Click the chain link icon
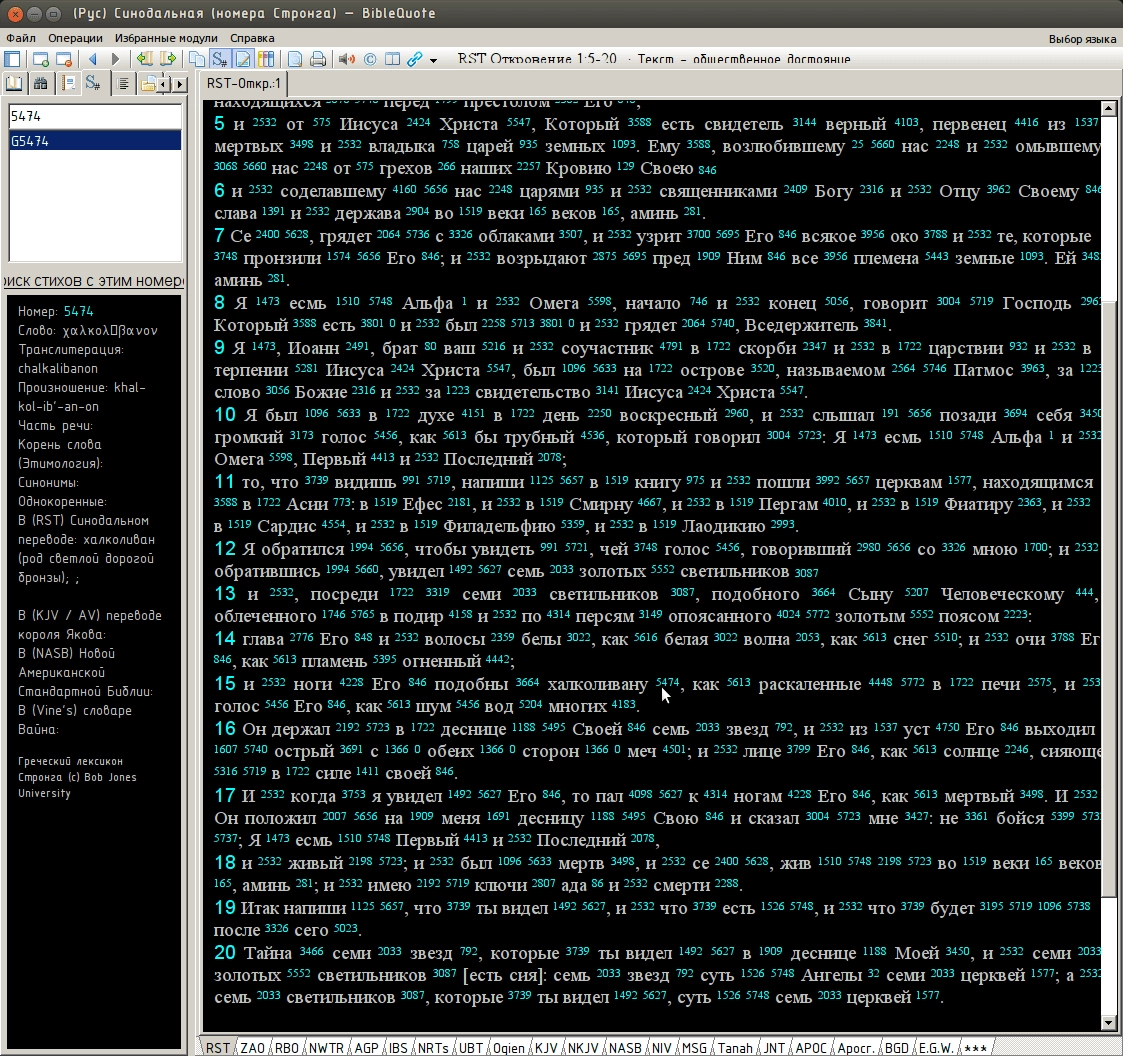1123x1056 pixels. point(415,59)
